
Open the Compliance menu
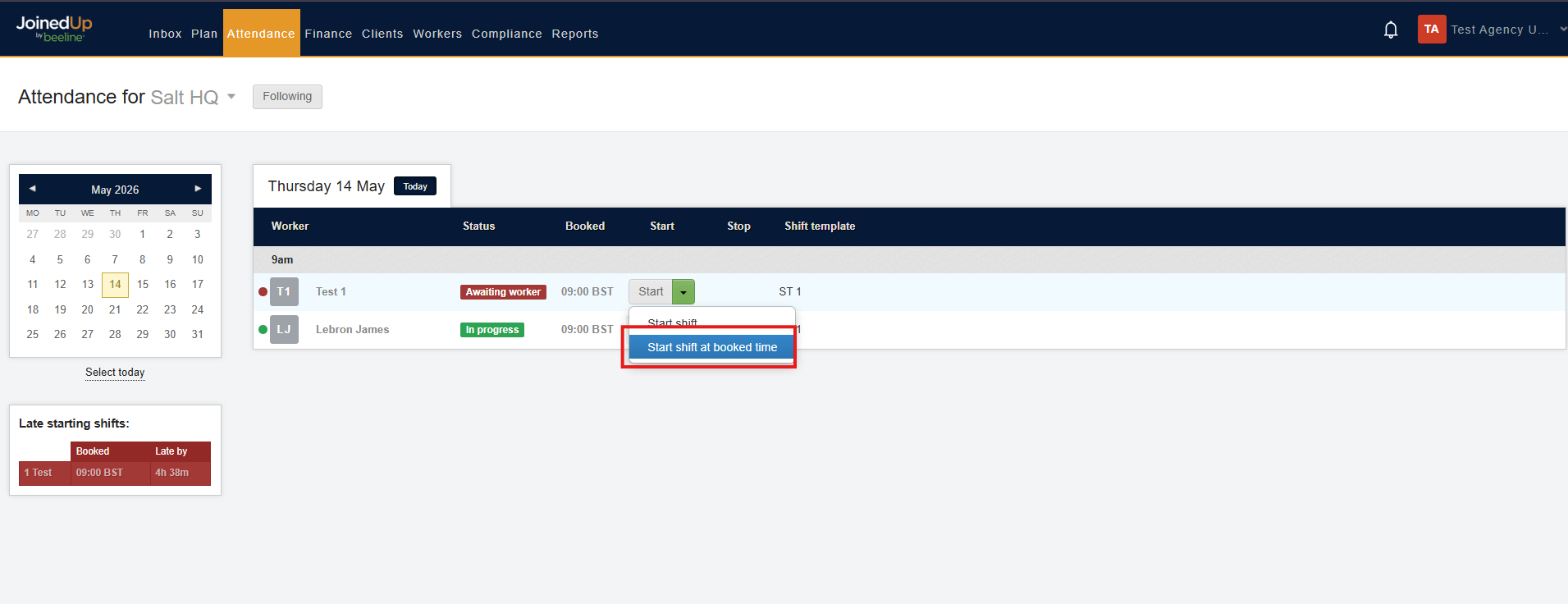506,34
